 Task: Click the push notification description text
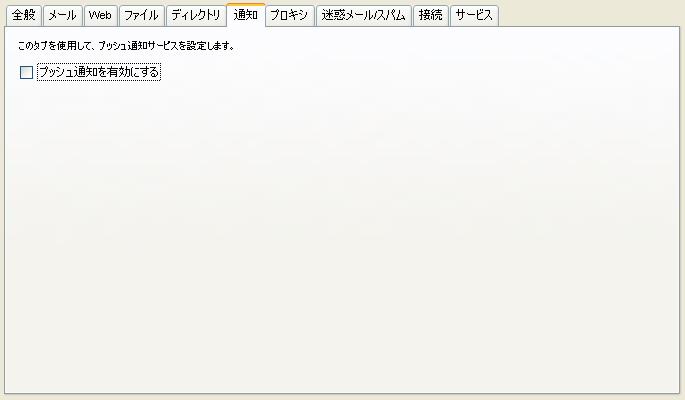(x=126, y=46)
